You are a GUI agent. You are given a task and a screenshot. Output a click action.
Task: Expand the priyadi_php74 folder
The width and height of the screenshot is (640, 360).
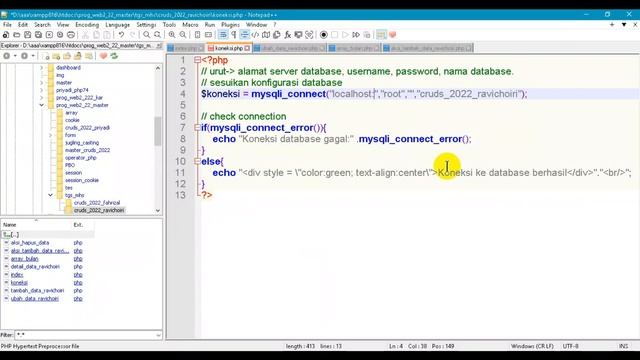[41, 90]
